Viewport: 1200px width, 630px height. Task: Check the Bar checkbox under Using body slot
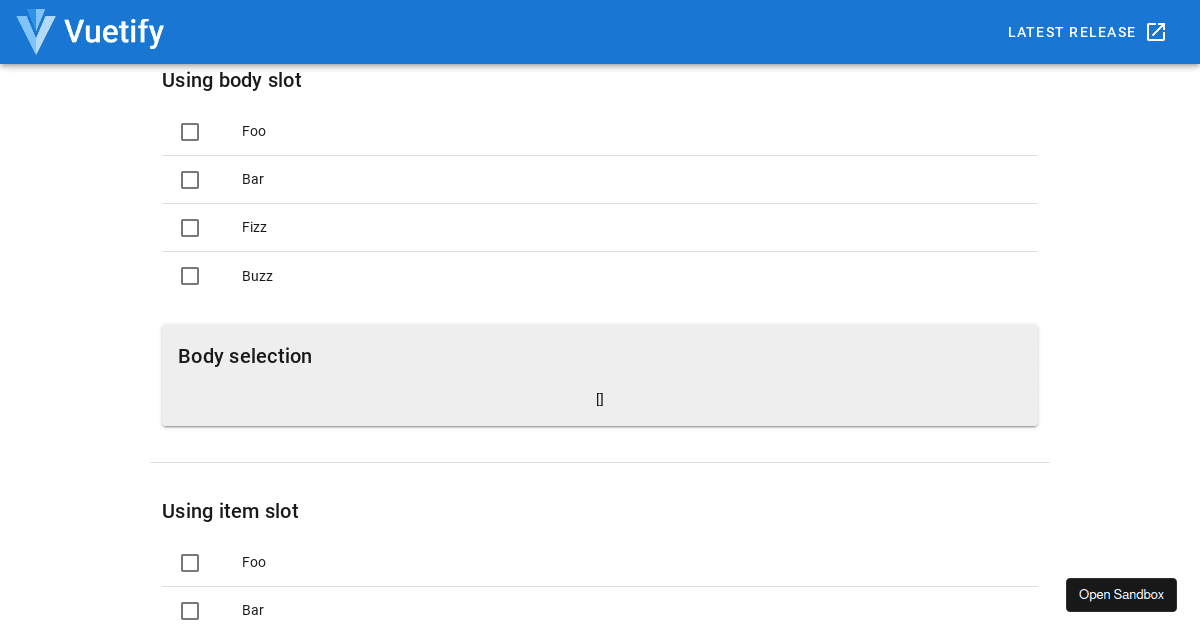click(190, 180)
